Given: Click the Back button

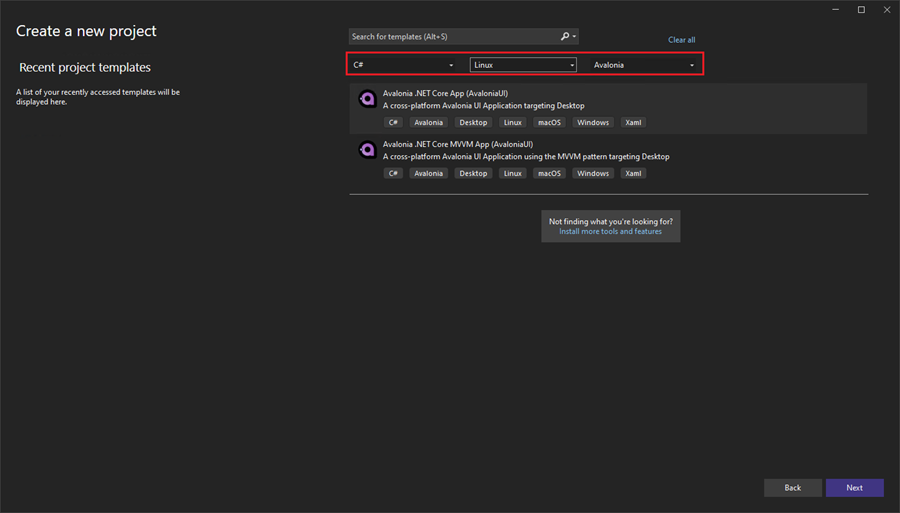Looking at the screenshot, I should click(x=792, y=488).
